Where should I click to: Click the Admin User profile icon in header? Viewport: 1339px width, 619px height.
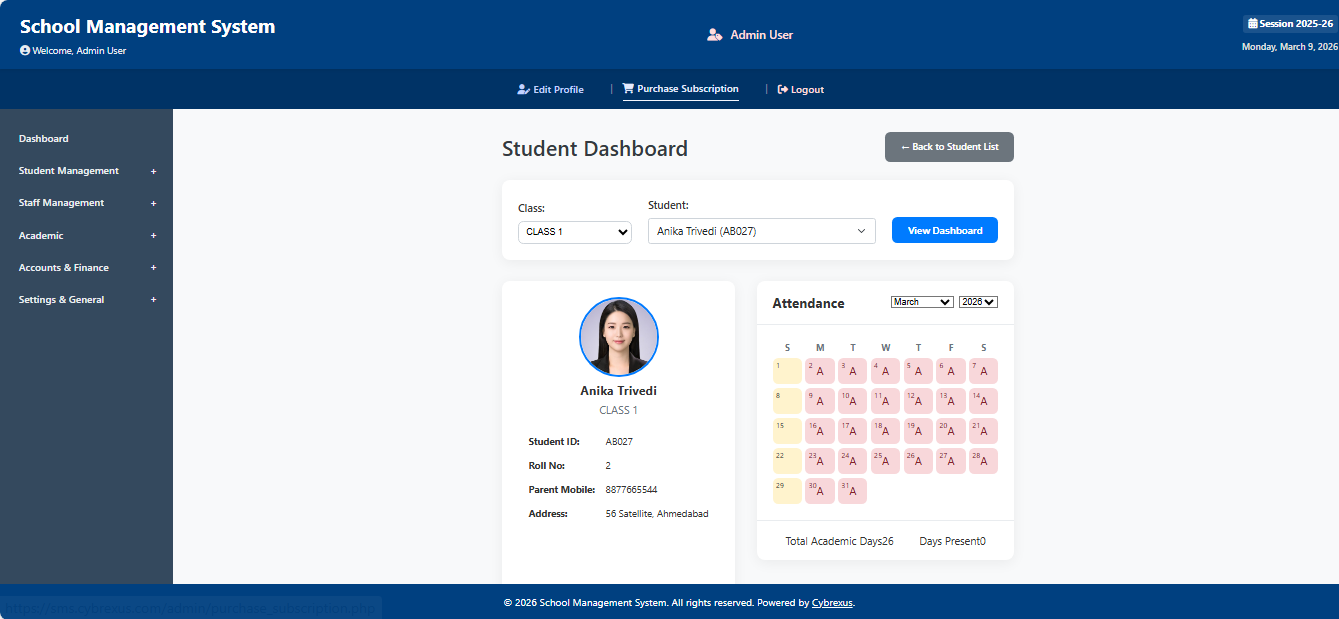[x=715, y=33]
